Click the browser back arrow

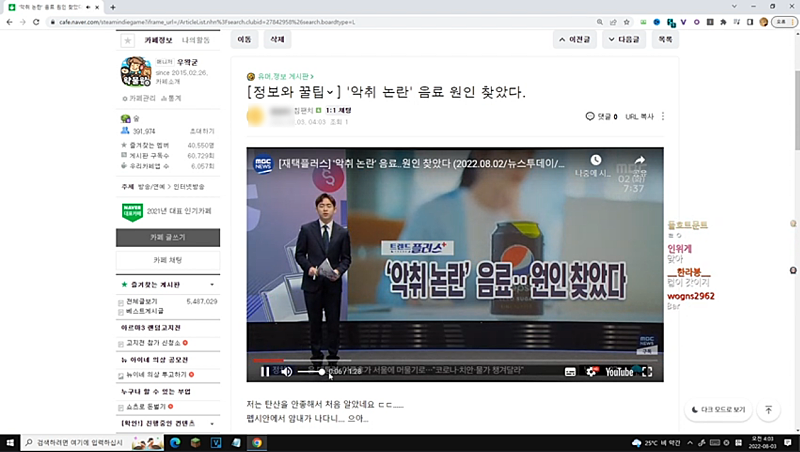9,22
